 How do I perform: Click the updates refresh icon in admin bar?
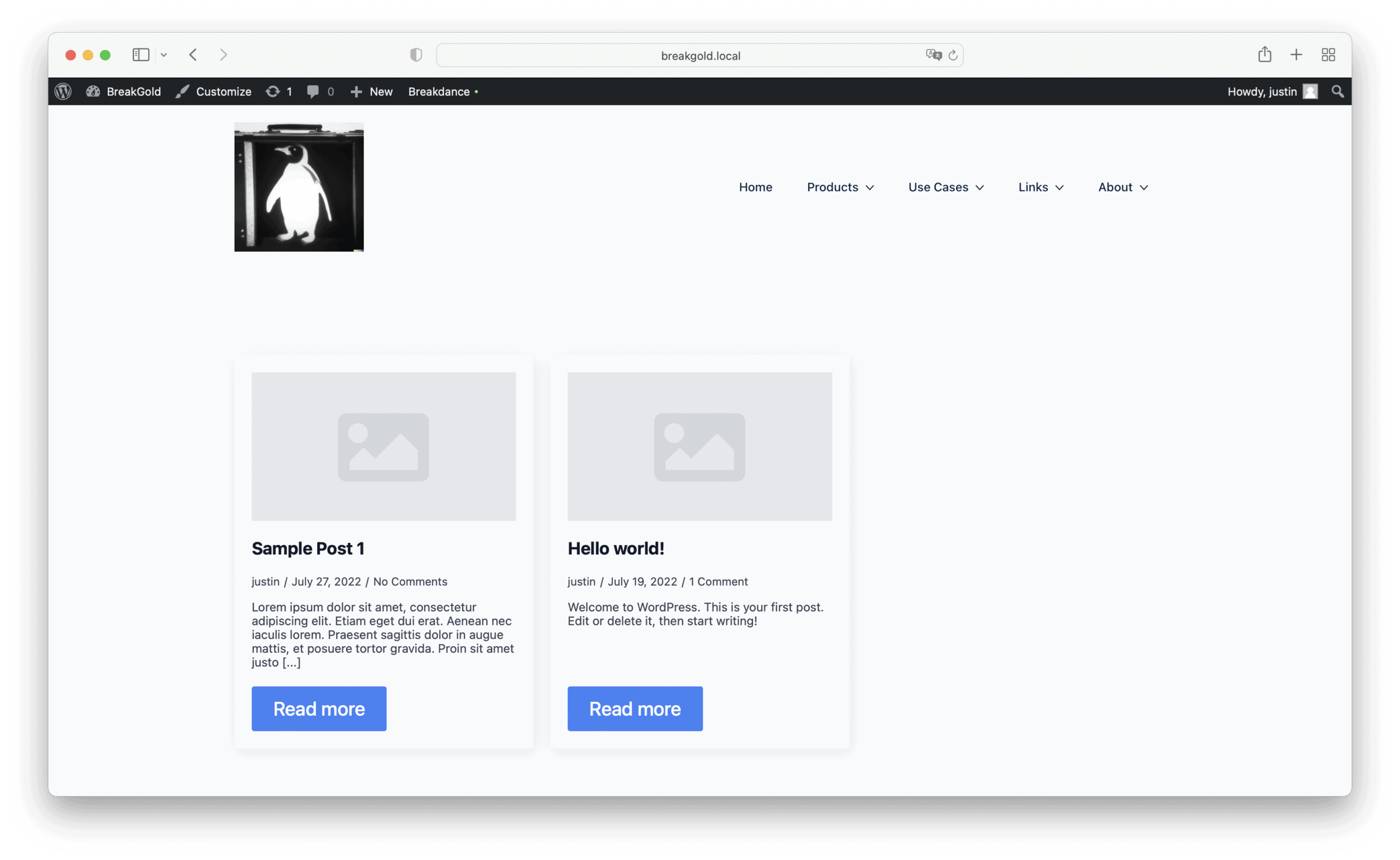(273, 91)
